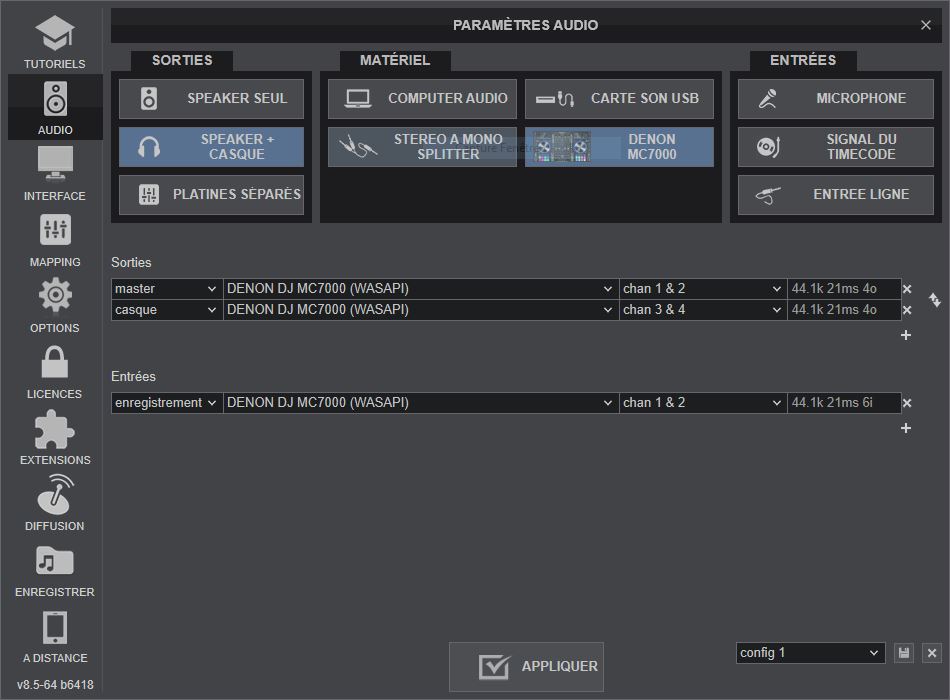This screenshot has height=700, width=950.
Task: Open the enregistrement input type dropdown
Action: (x=167, y=402)
